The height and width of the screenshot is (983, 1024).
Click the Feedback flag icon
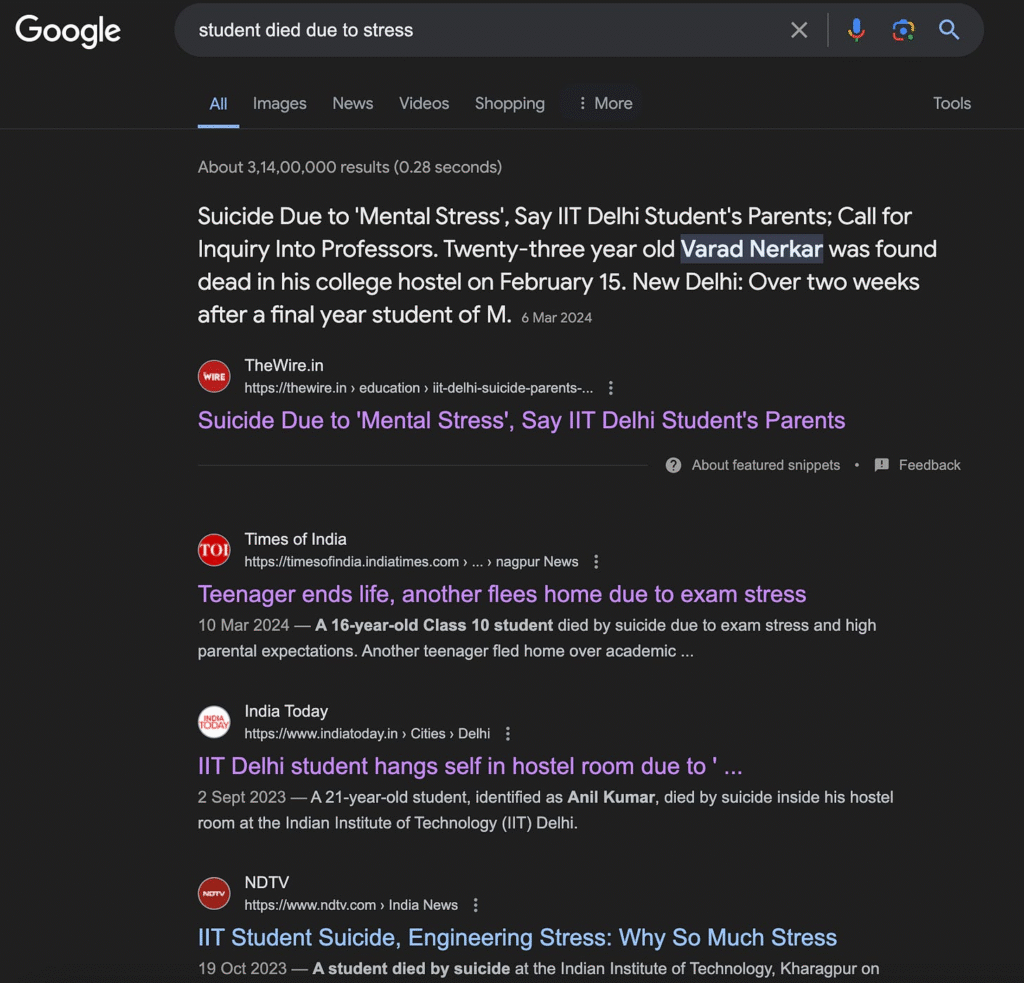click(x=882, y=465)
